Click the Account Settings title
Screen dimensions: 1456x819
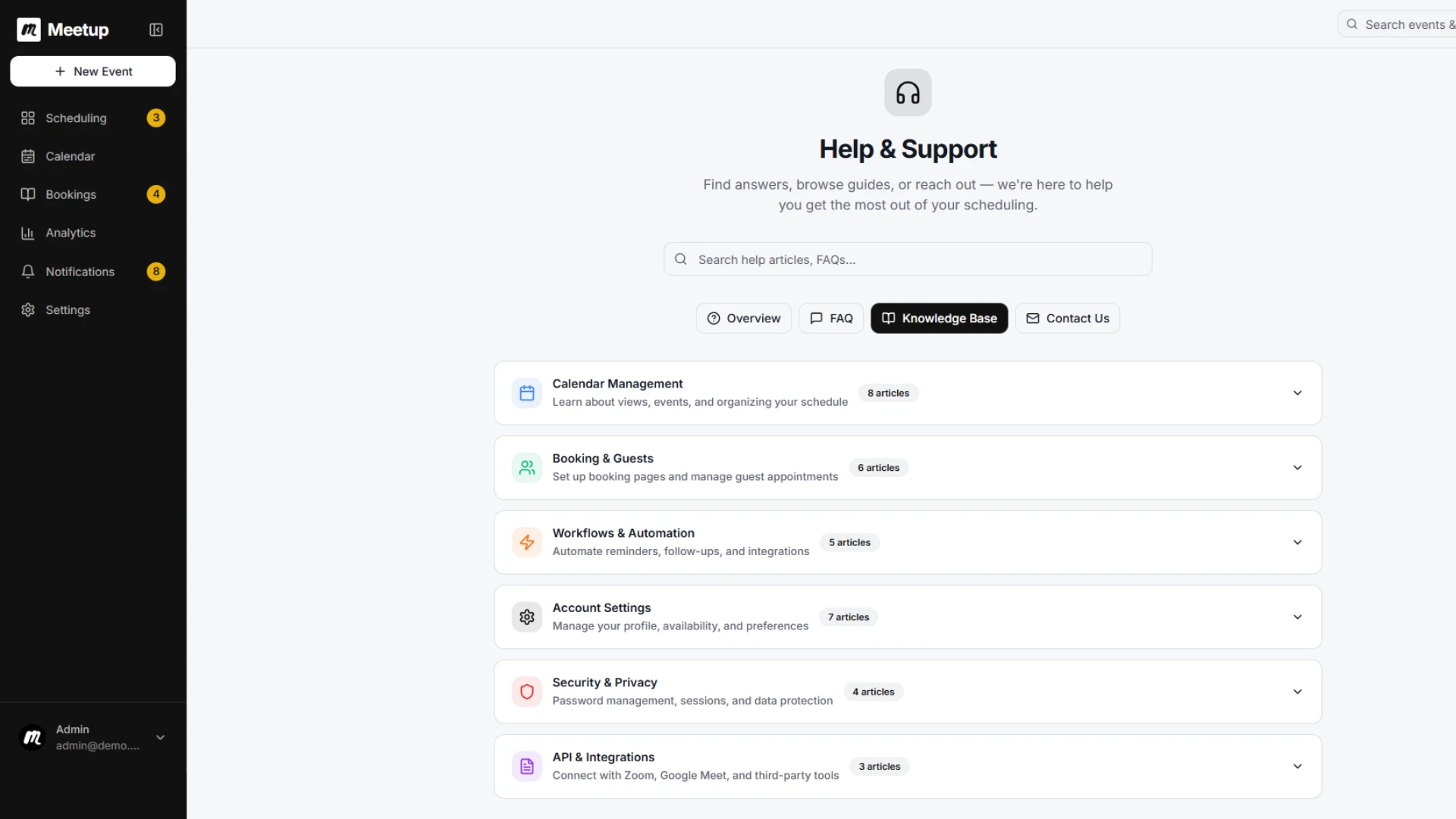pyautogui.click(x=601, y=608)
